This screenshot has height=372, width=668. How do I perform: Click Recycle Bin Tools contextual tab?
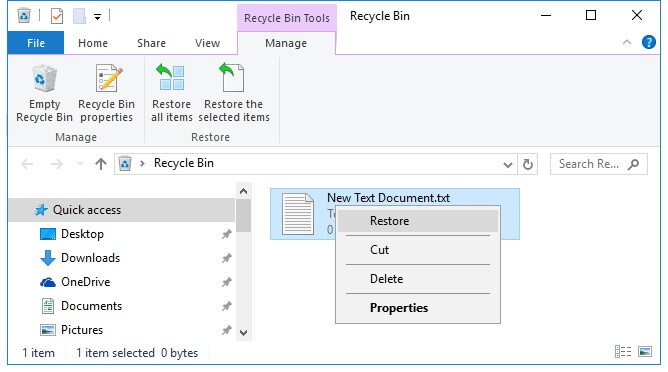tap(287, 18)
